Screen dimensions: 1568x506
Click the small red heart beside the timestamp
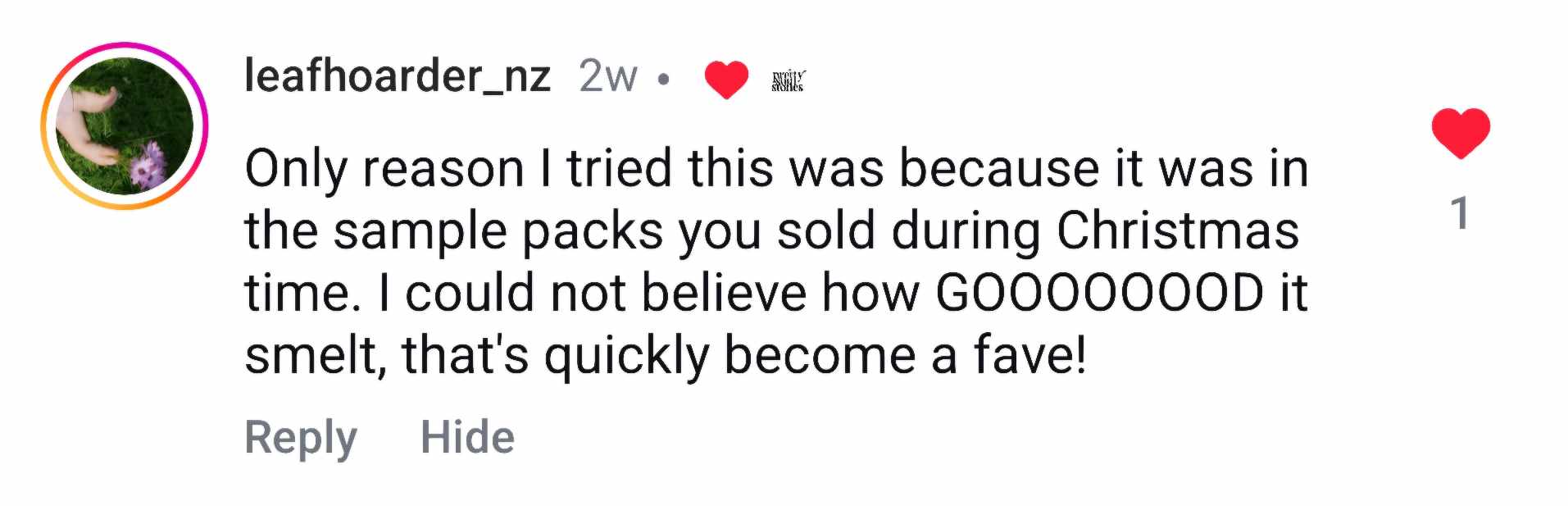pyautogui.click(x=726, y=80)
